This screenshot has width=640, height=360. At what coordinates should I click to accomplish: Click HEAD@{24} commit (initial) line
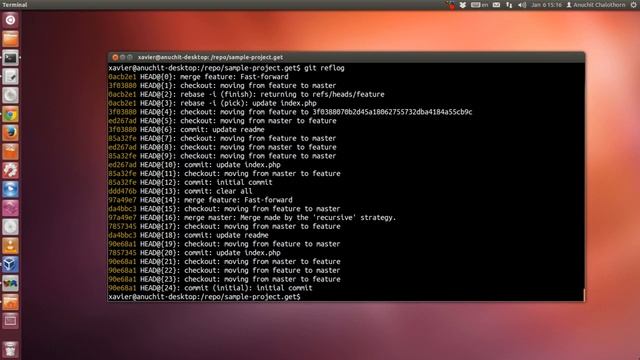click(210, 288)
